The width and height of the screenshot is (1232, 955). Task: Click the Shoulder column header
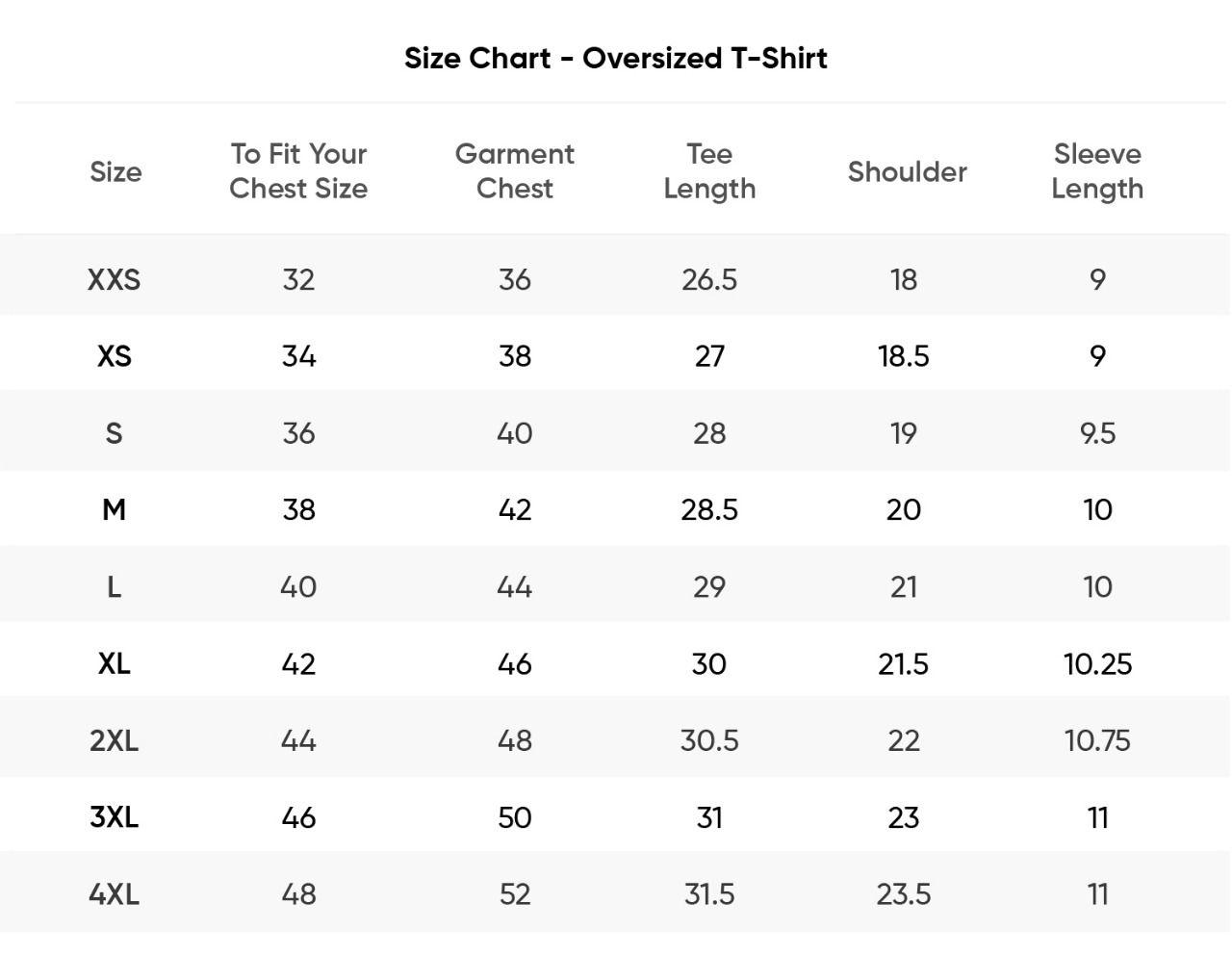(907, 171)
